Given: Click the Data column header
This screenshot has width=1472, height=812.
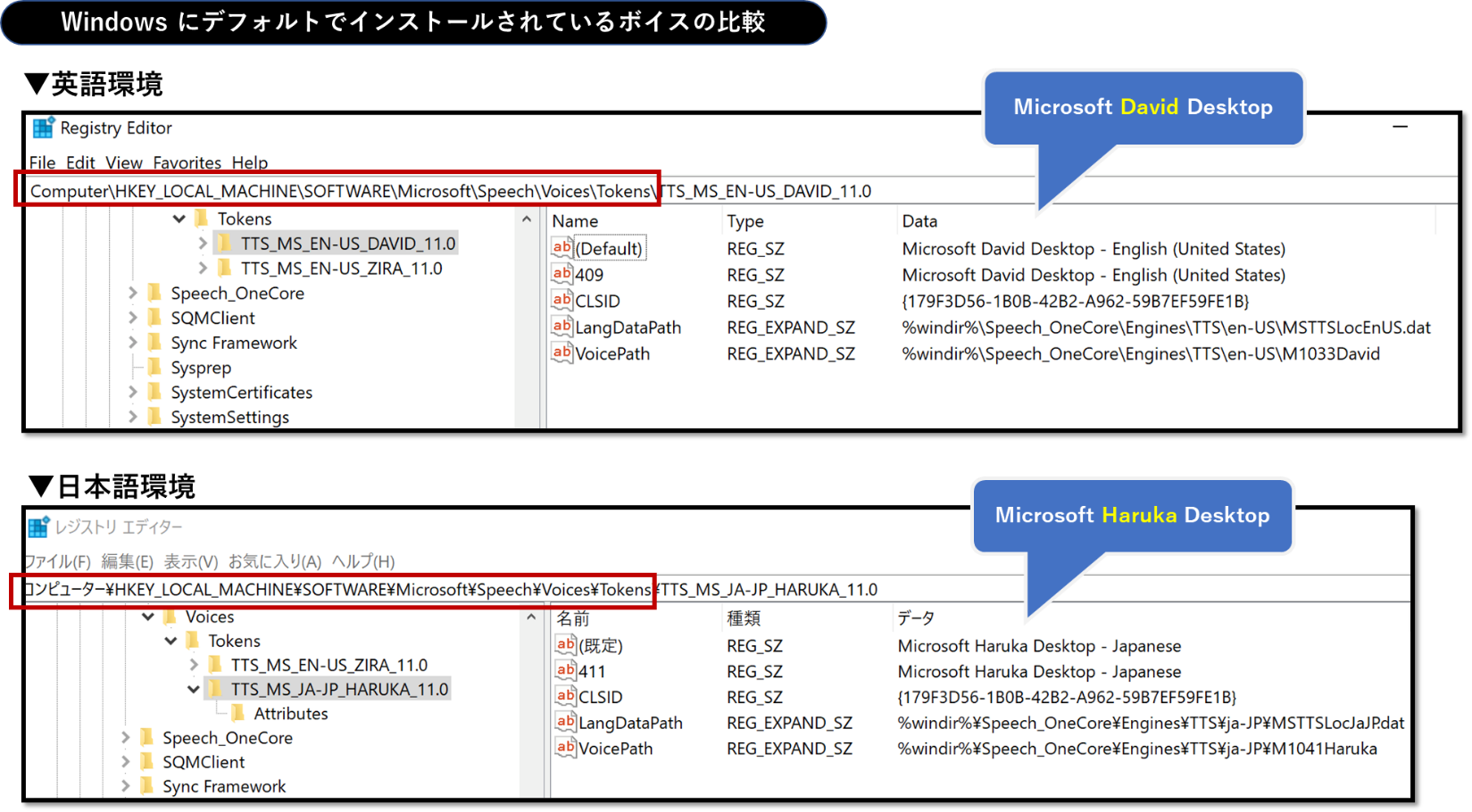Looking at the screenshot, I should click(x=919, y=221).
